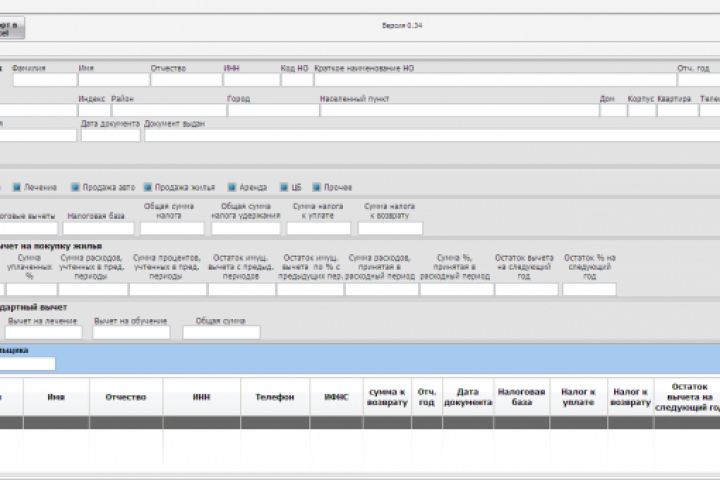Image resolution: width=720 pixels, height=480 pixels.
Task: Focus the Отчество input field at top
Action: [186, 80]
